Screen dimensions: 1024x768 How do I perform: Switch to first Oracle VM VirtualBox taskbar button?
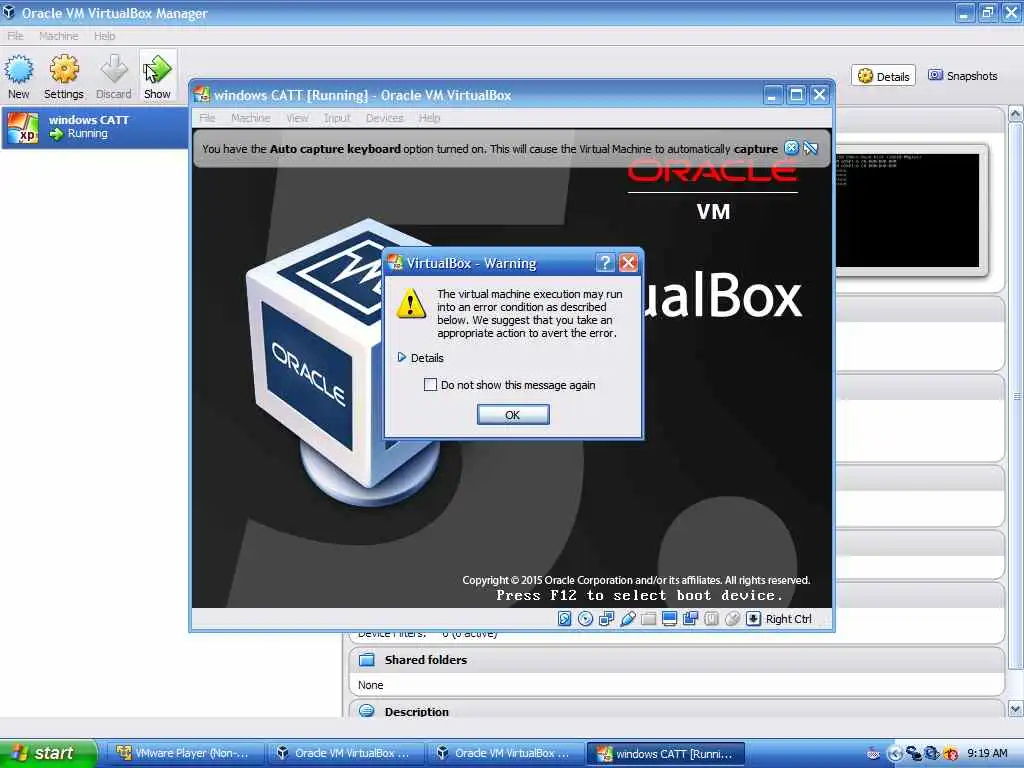[x=345, y=753]
